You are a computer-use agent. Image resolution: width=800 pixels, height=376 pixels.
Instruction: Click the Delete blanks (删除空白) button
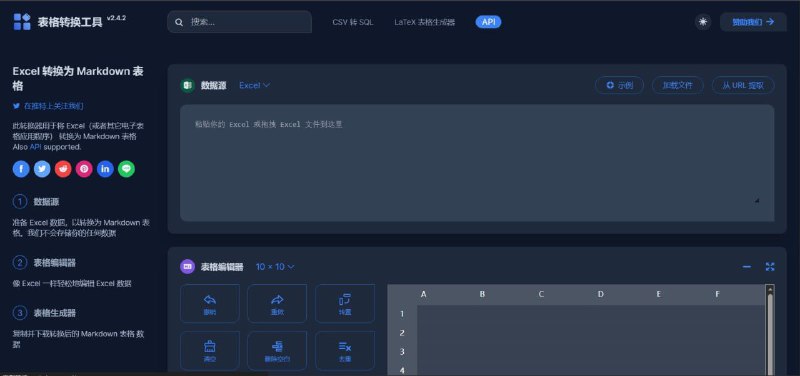click(x=277, y=350)
